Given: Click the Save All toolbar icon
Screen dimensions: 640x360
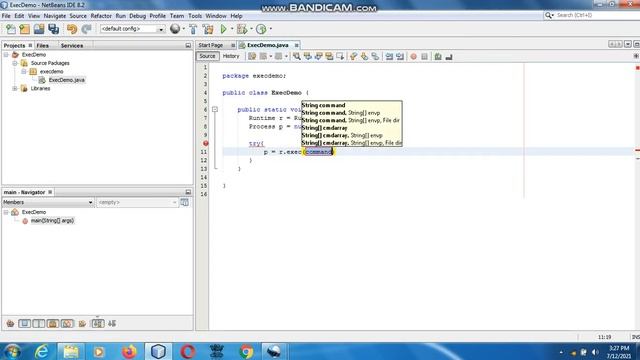Looking at the screenshot, I should [53, 29].
